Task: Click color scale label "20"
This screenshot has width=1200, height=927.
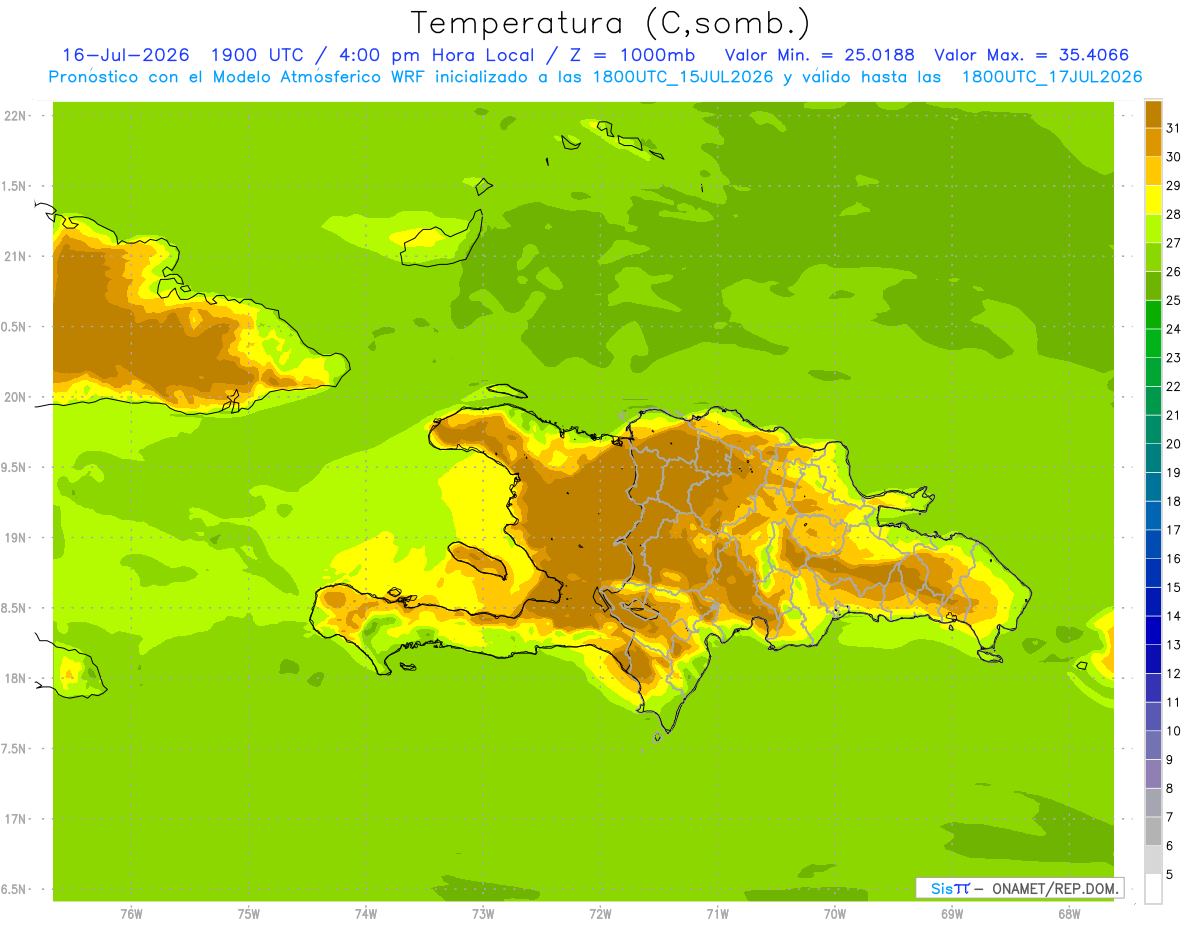Action: tap(1174, 444)
